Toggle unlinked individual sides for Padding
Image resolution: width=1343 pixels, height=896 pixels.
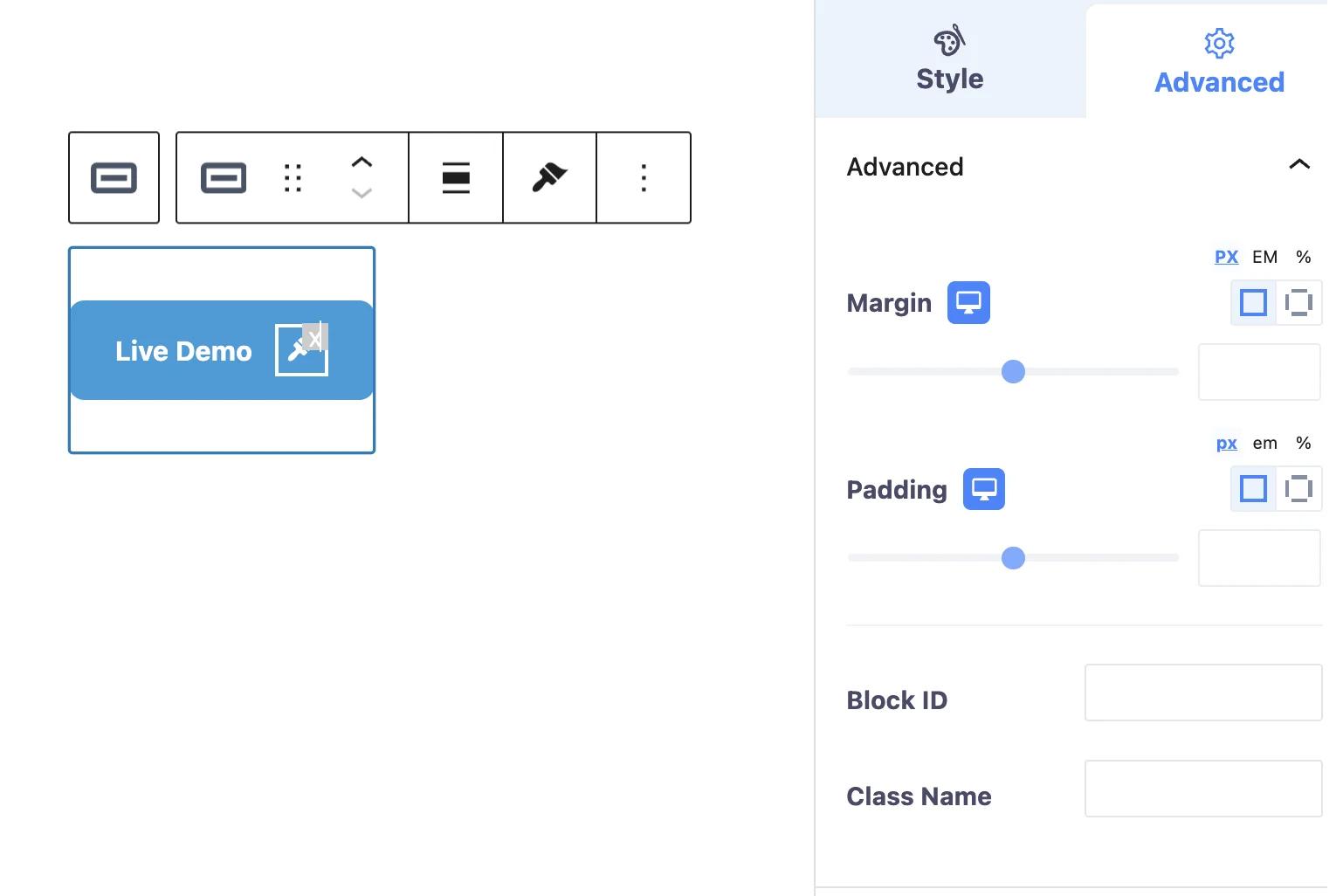[x=1298, y=488]
